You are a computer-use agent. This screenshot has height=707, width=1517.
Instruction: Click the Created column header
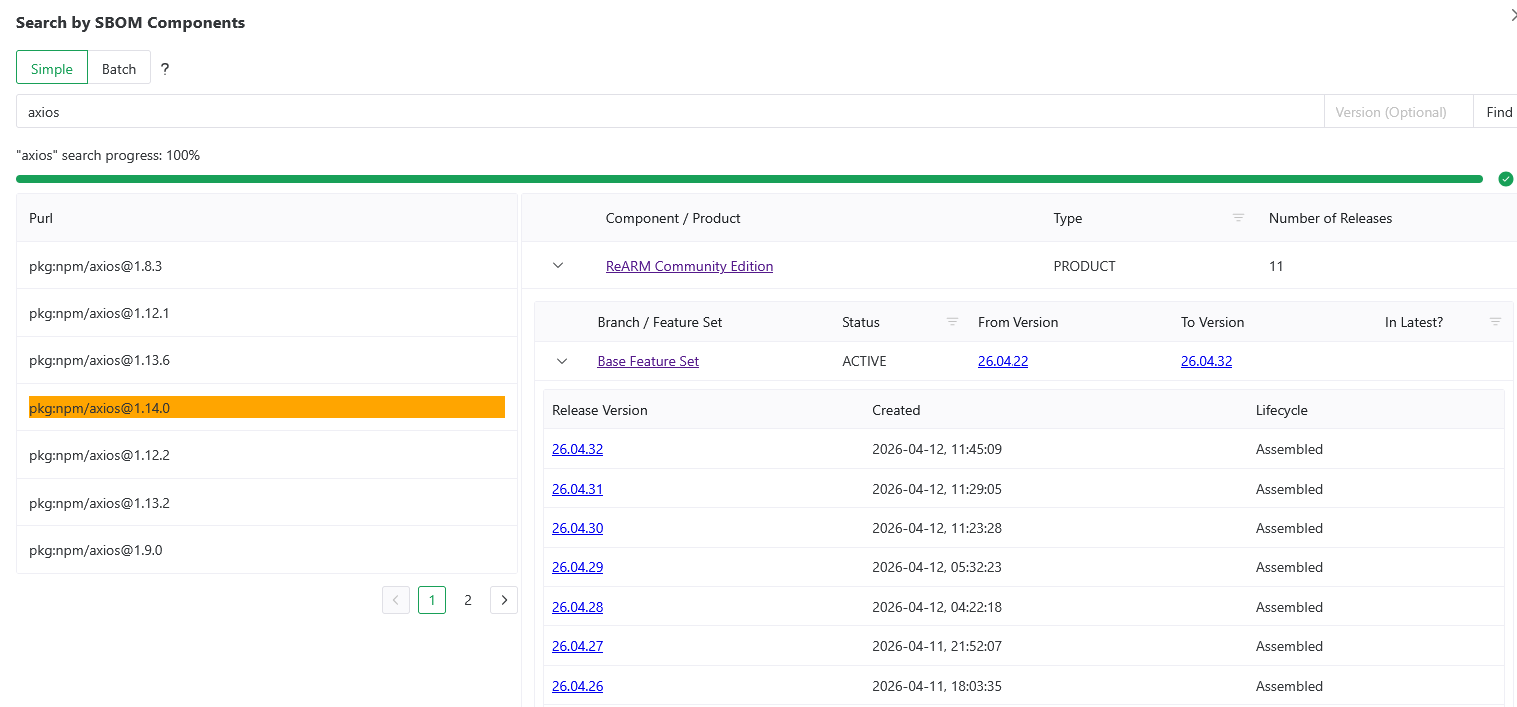[896, 410]
